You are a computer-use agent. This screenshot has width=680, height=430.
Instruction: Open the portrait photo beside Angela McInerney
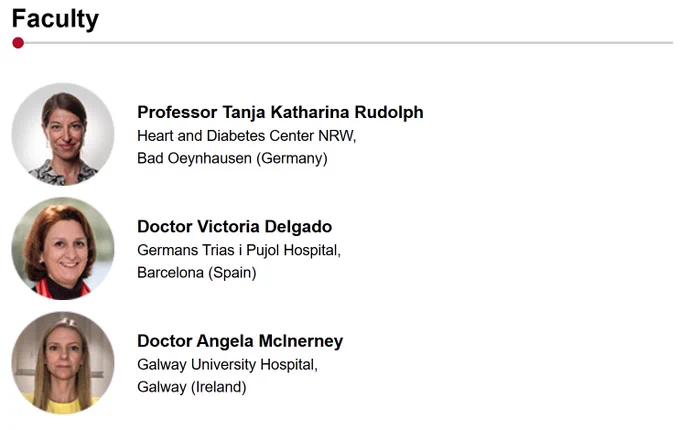(x=63, y=363)
